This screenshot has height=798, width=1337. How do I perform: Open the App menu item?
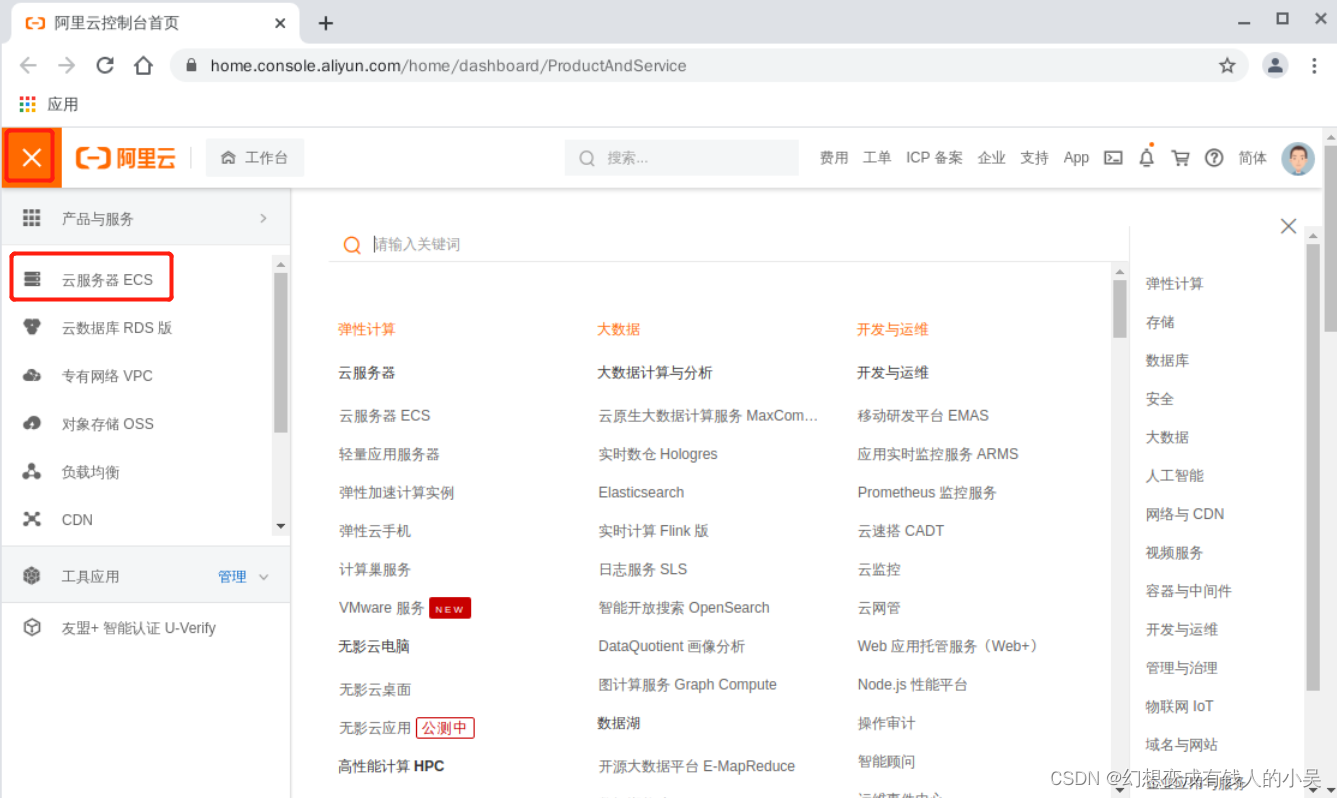[1076, 158]
